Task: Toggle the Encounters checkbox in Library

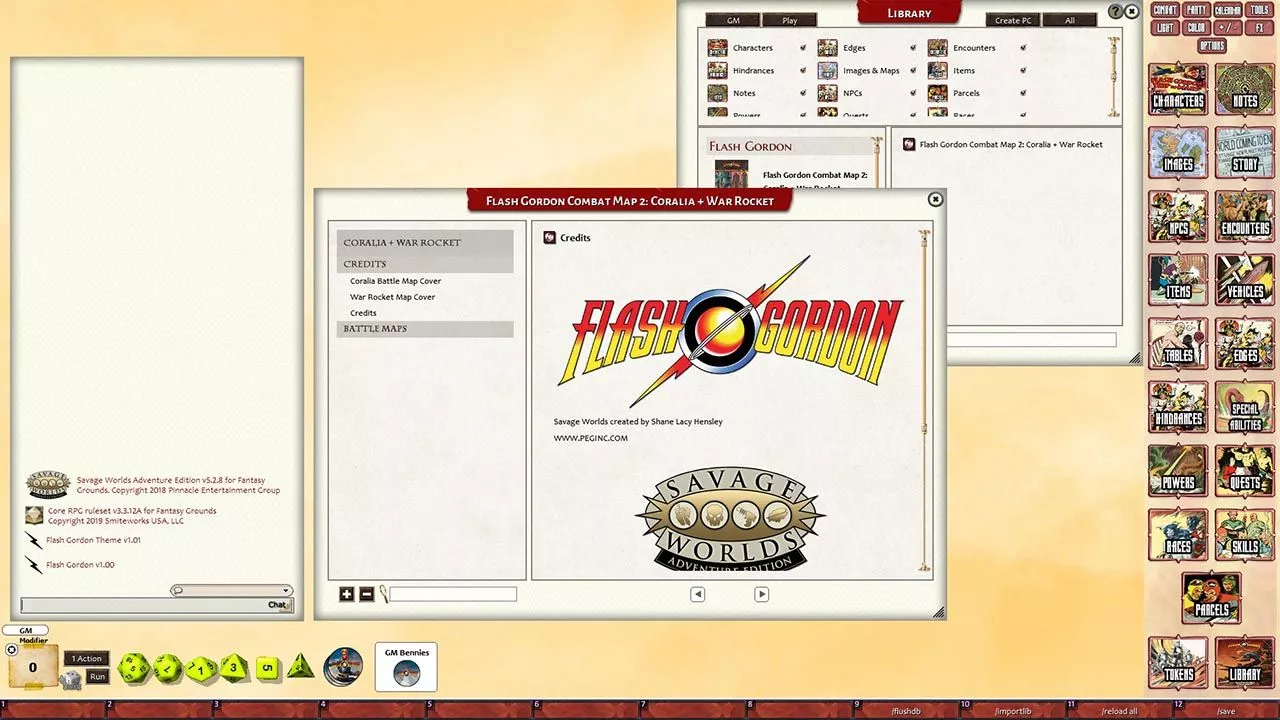Action: pyautogui.click(x=1023, y=48)
